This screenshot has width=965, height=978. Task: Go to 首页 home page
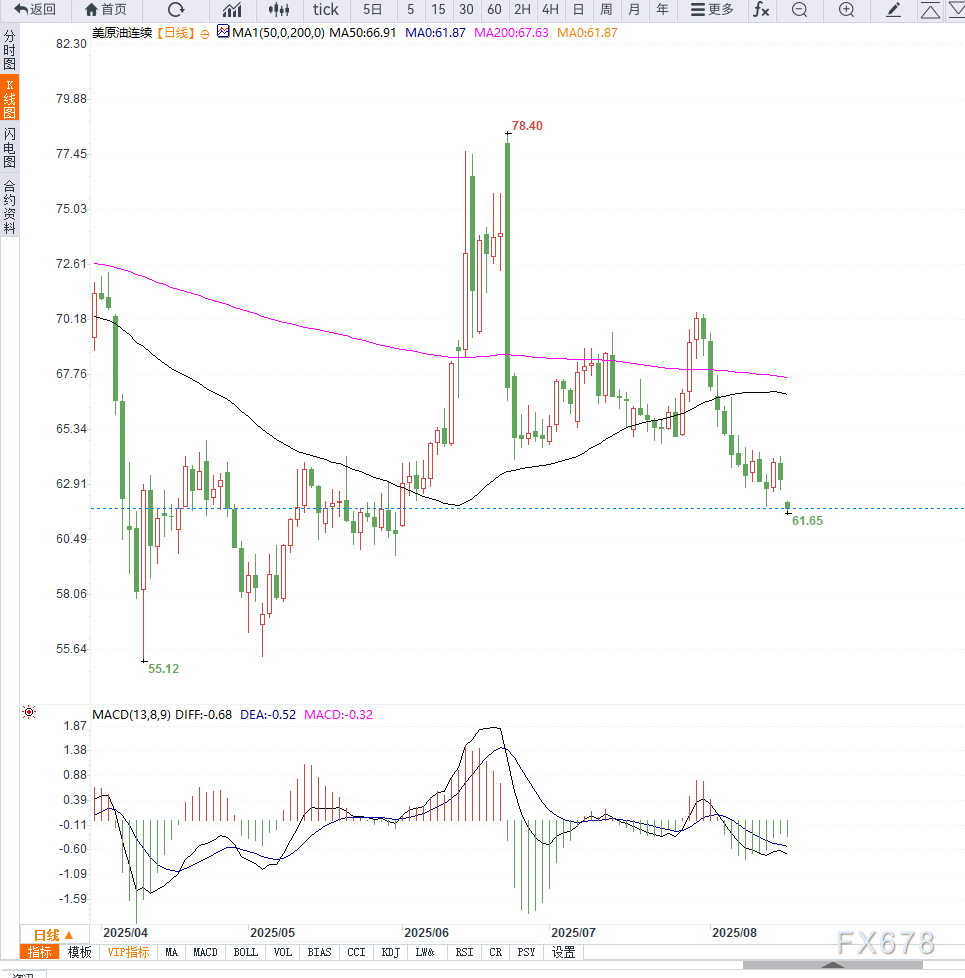106,10
